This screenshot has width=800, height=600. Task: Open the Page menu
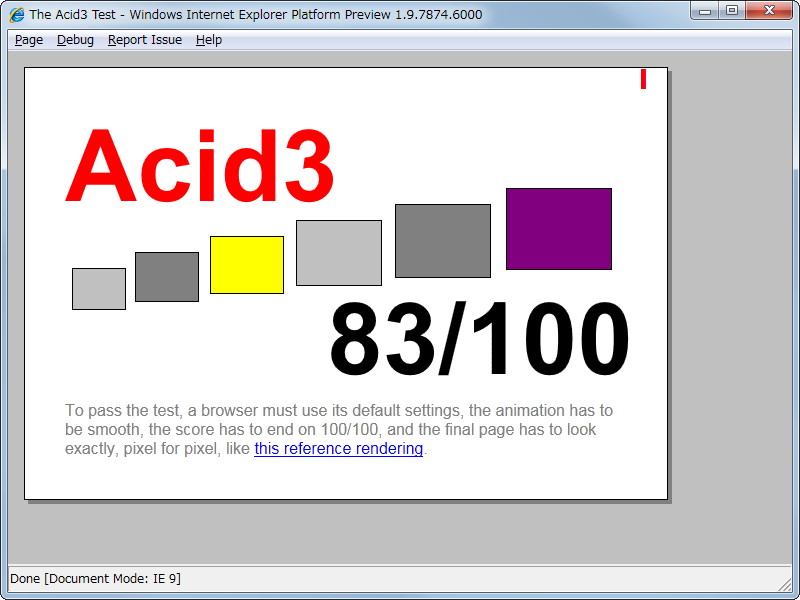point(28,40)
